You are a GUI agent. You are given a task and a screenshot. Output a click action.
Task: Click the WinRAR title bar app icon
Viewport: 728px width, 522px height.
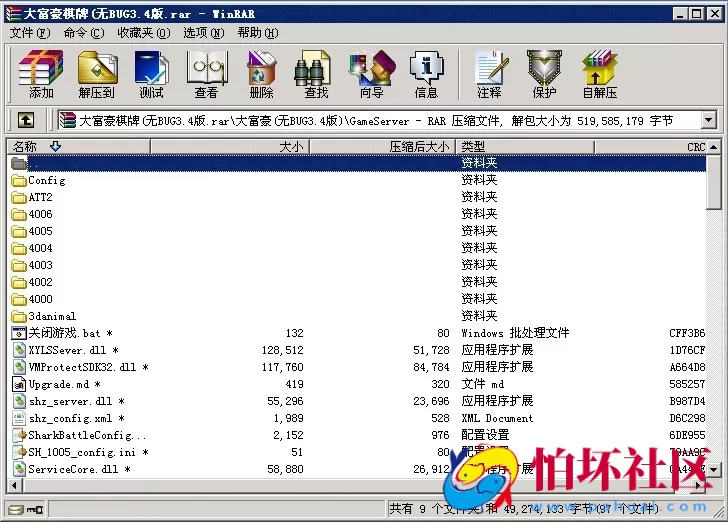13,13
